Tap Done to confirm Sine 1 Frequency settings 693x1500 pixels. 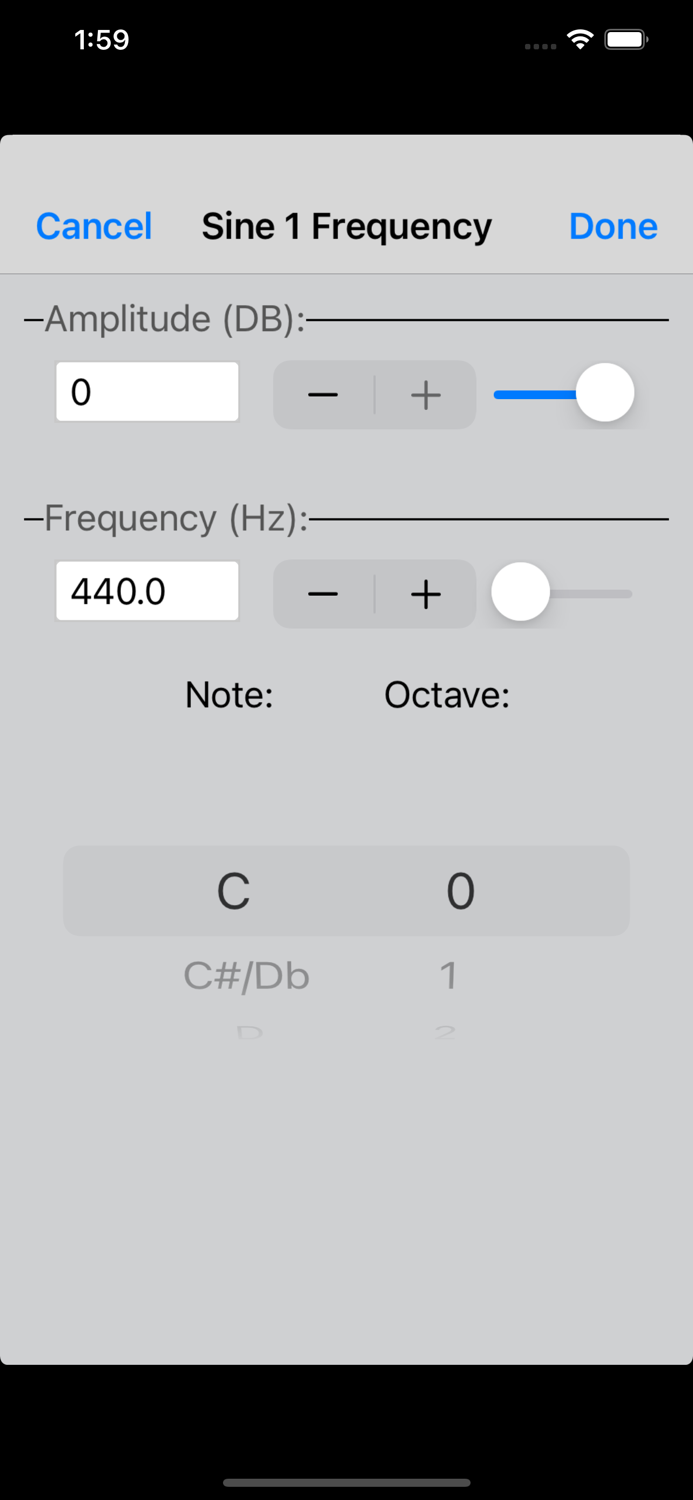(x=613, y=226)
